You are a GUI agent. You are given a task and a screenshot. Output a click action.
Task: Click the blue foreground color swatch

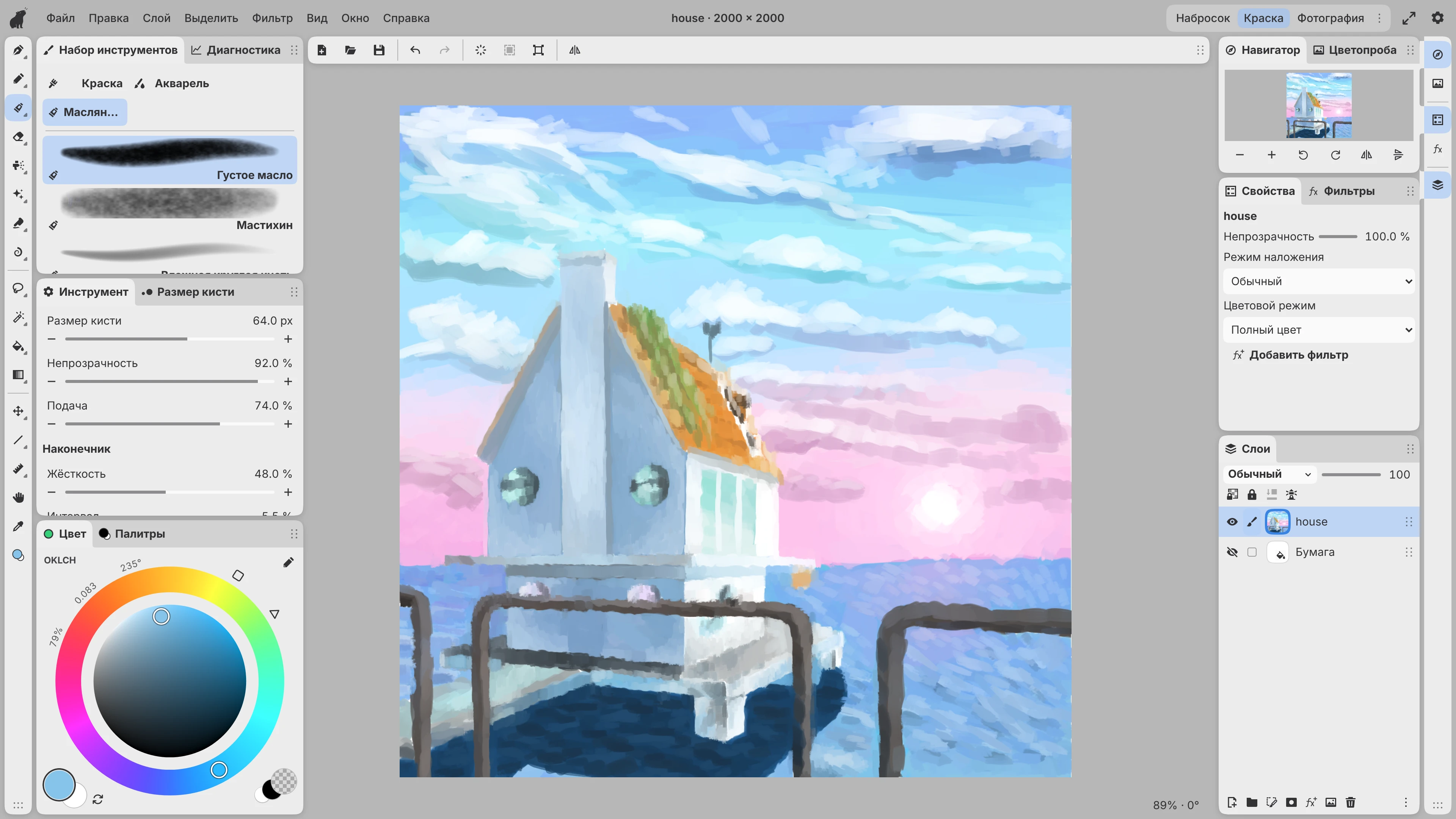point(59,785)
